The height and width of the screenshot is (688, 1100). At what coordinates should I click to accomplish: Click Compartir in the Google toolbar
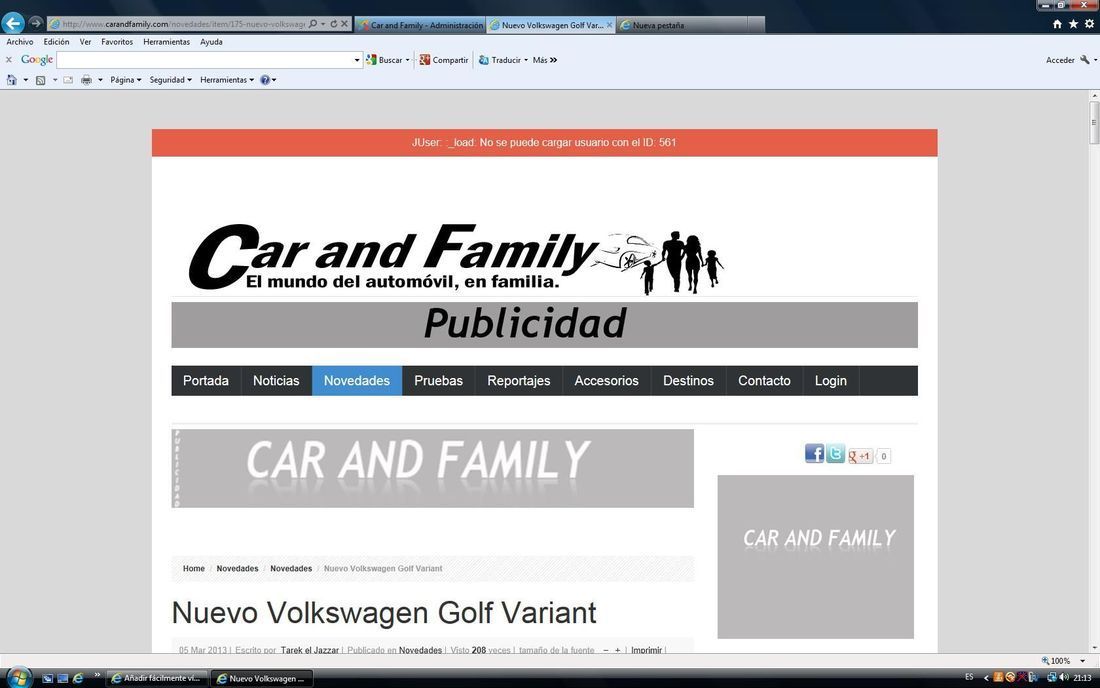tap(443, 60)
